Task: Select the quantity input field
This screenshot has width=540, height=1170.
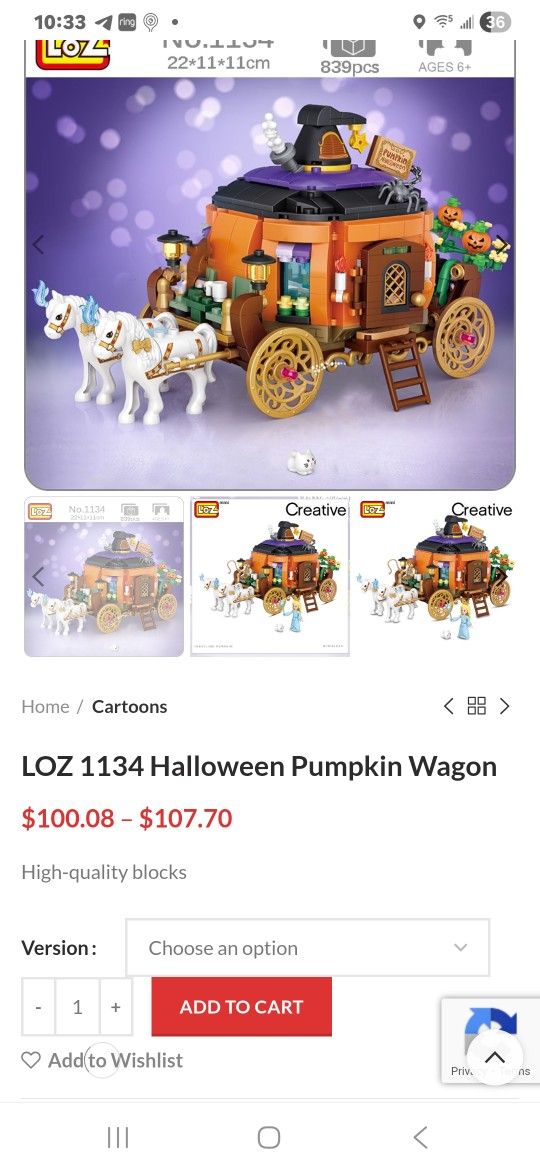Action: 77,1007
